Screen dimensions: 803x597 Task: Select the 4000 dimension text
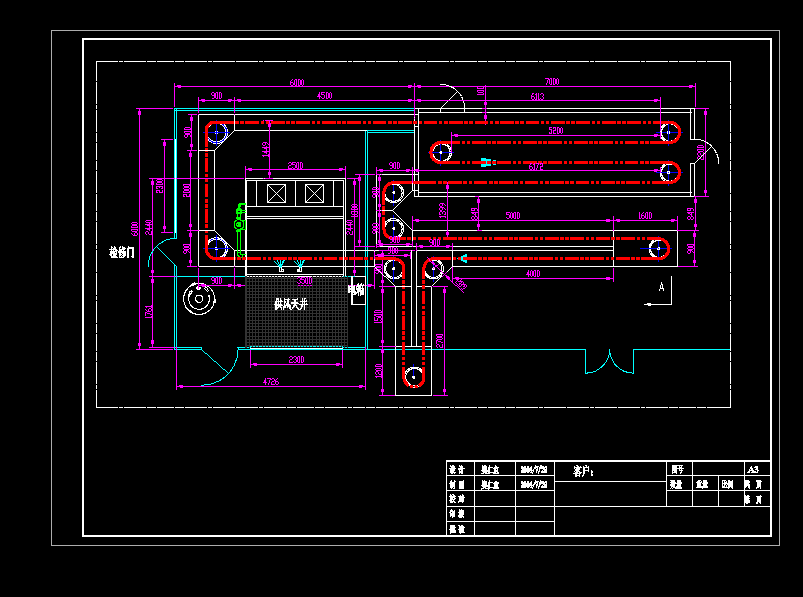[533, 274]
